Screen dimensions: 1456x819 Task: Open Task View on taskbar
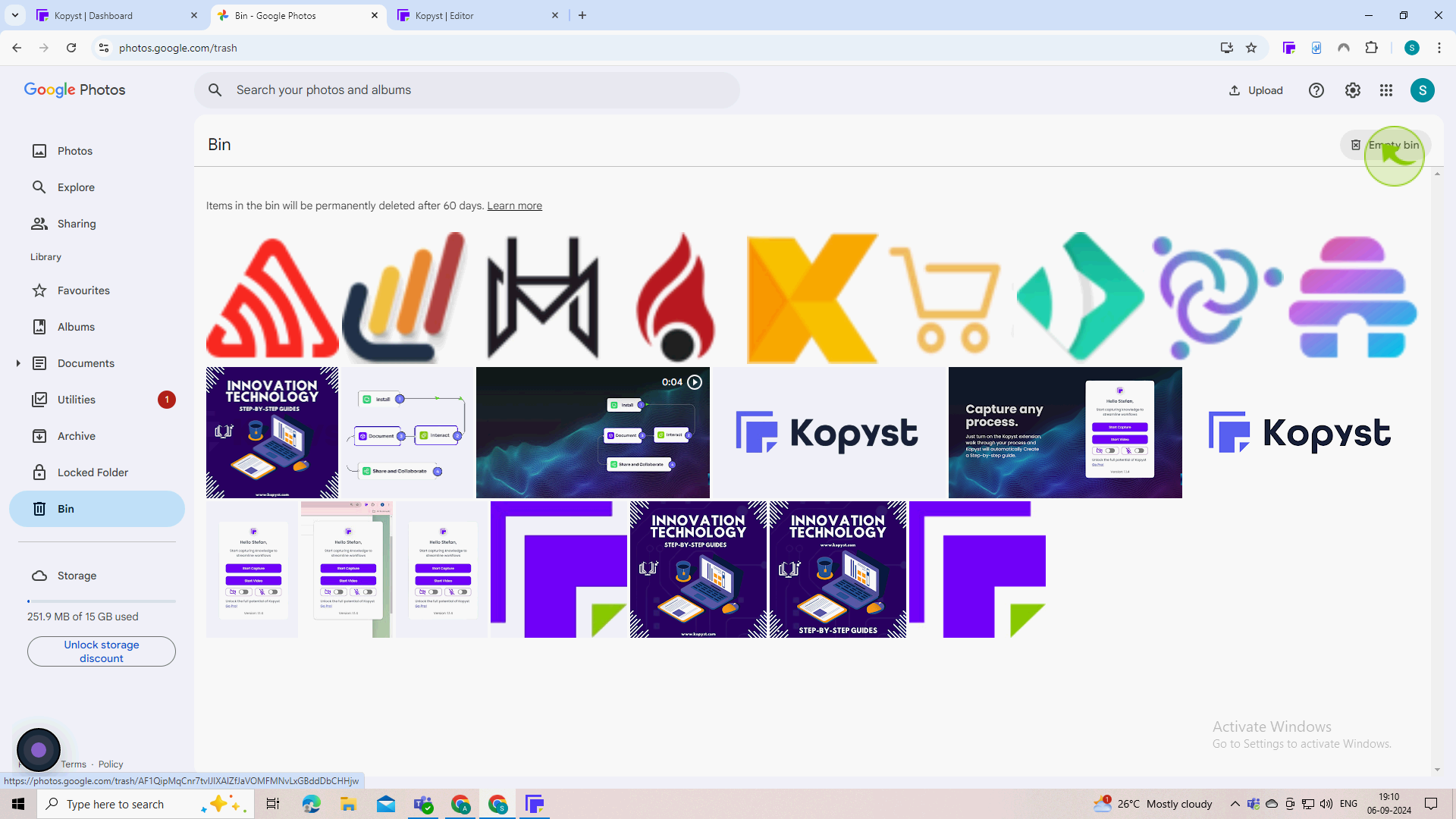pos(273,804)
